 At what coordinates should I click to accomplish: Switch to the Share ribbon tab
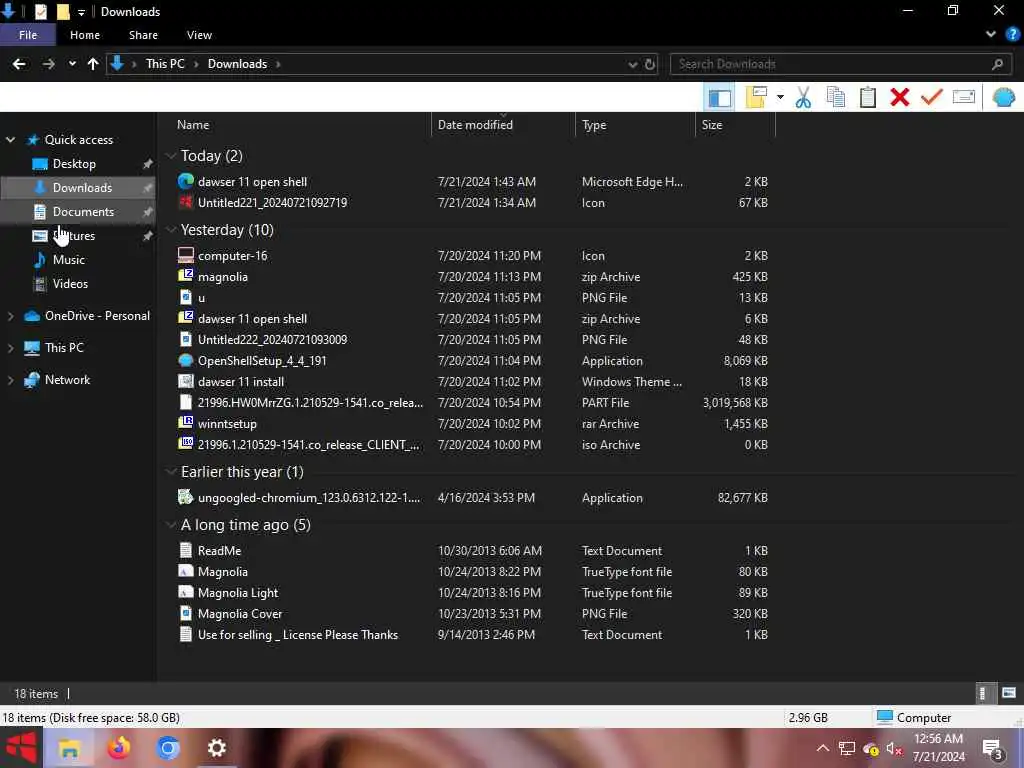143,35
